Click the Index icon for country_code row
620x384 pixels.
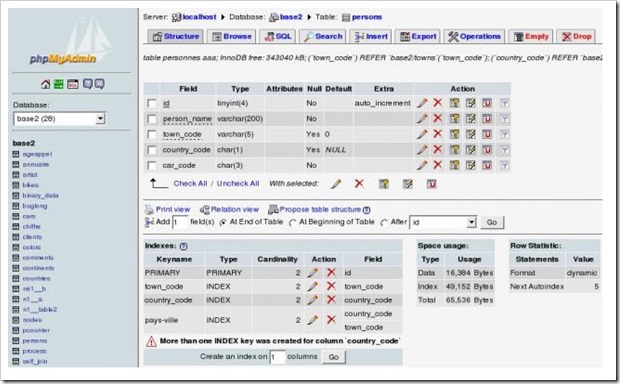click(x=470, y=150)
